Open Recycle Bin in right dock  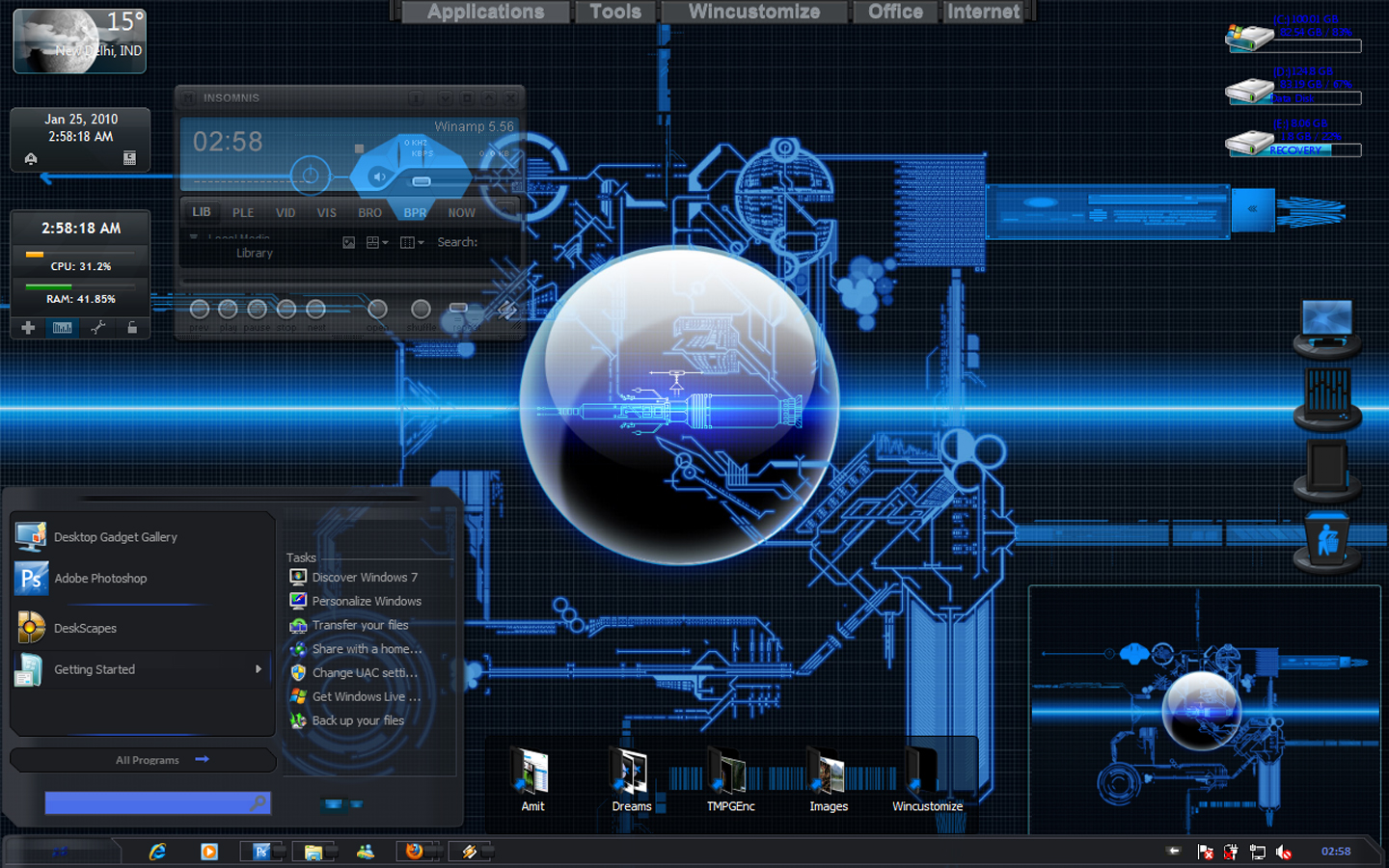pyautogui.click(x=1327, y=541)
